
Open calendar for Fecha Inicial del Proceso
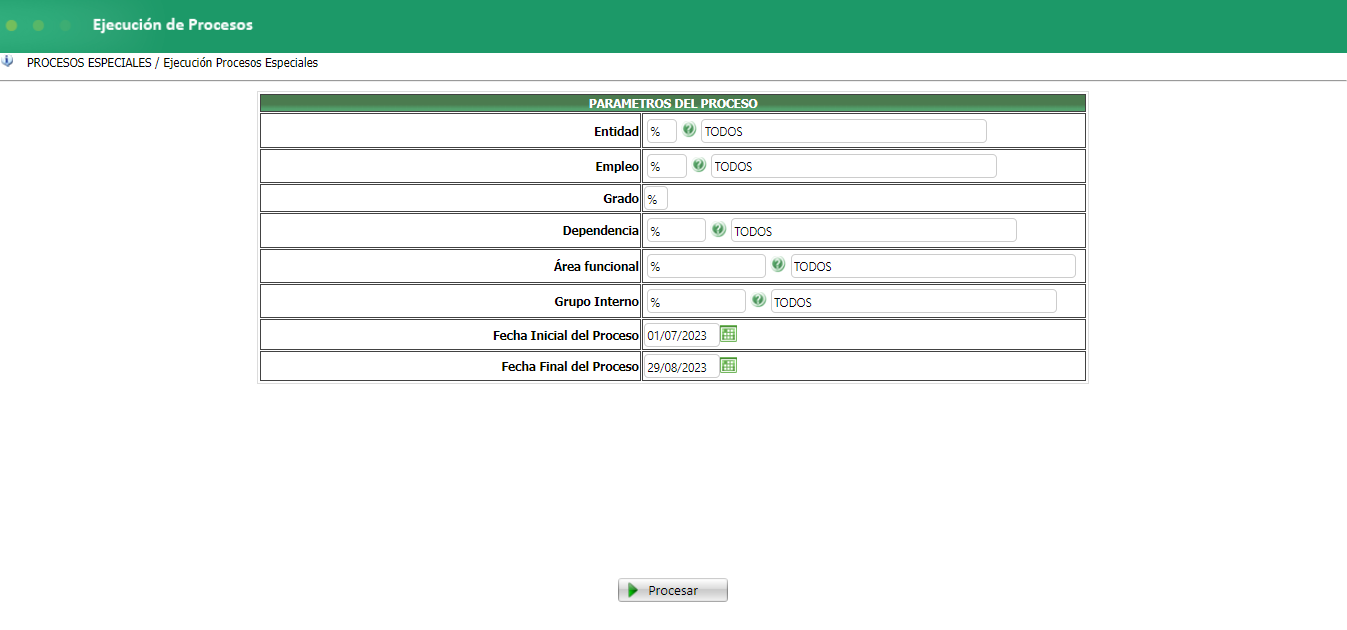(729, 334)
